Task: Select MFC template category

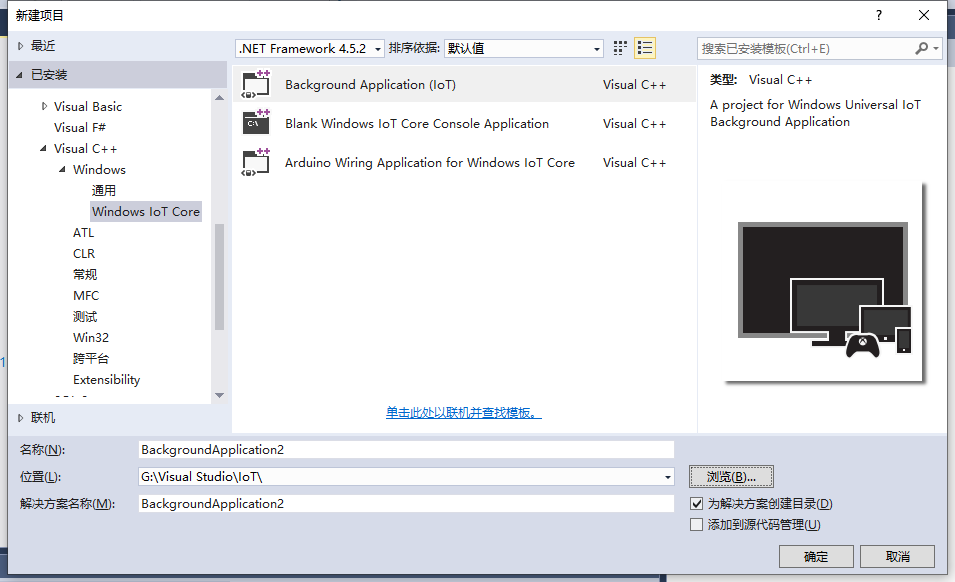Action: (86, 295)
